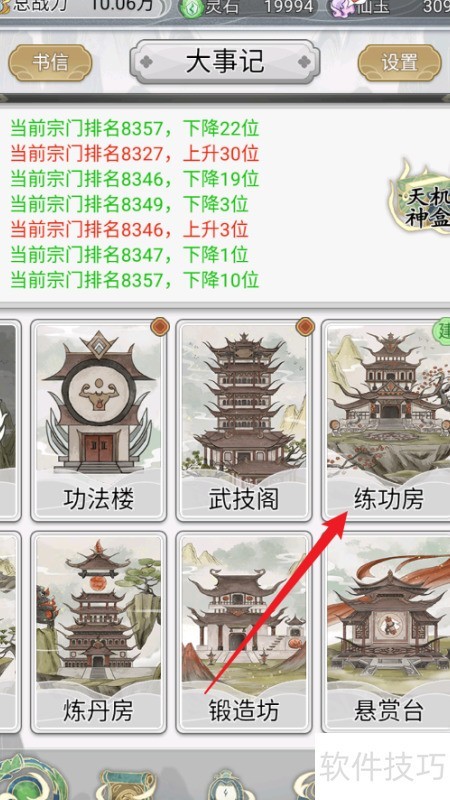This screenshot has height=800, width=450.
Task: Tap the 天机神盒 treasure box icon
Action: [421, 203]
